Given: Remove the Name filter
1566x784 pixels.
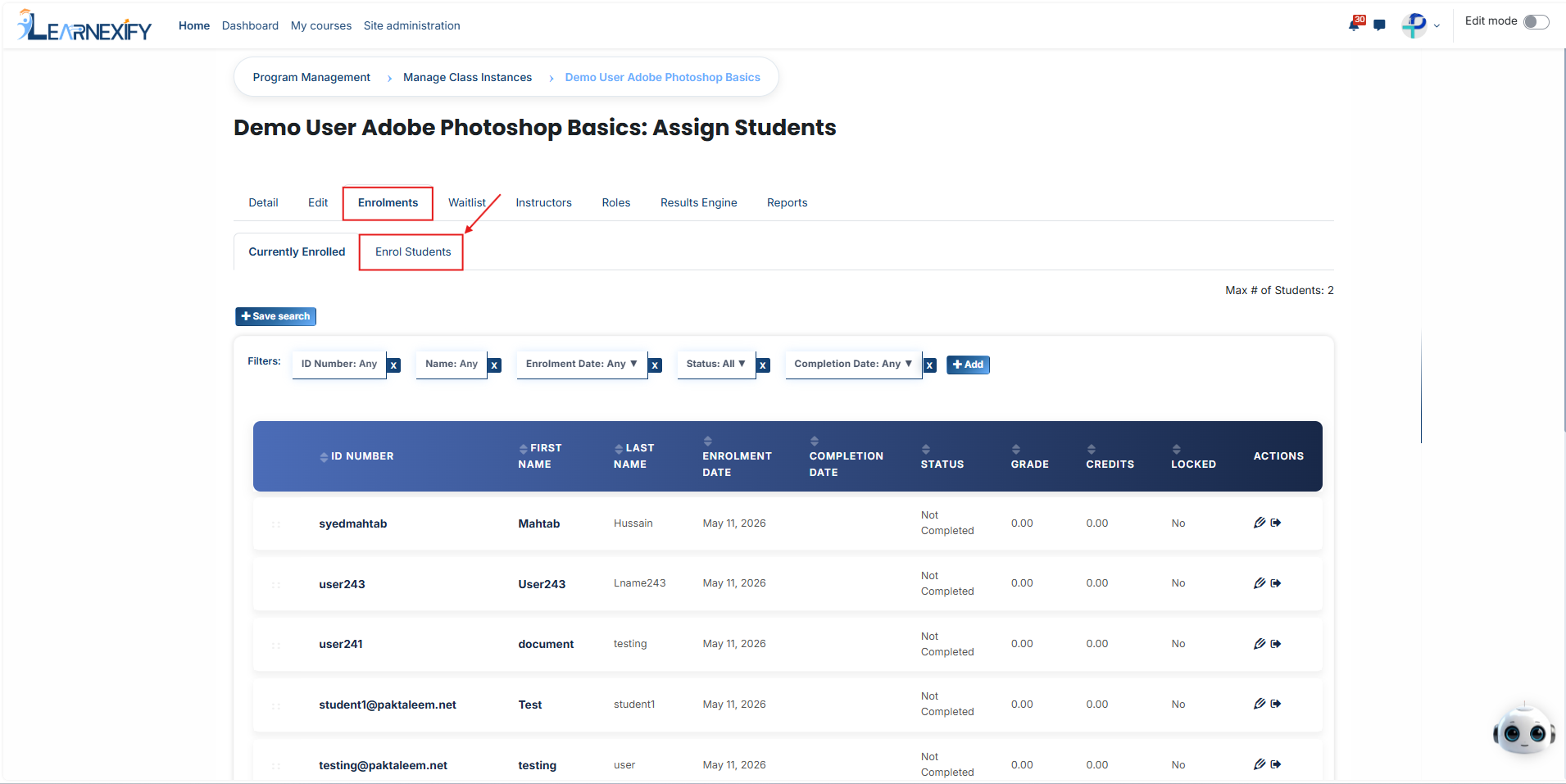Looking at the screenshot, I should 494,365.
